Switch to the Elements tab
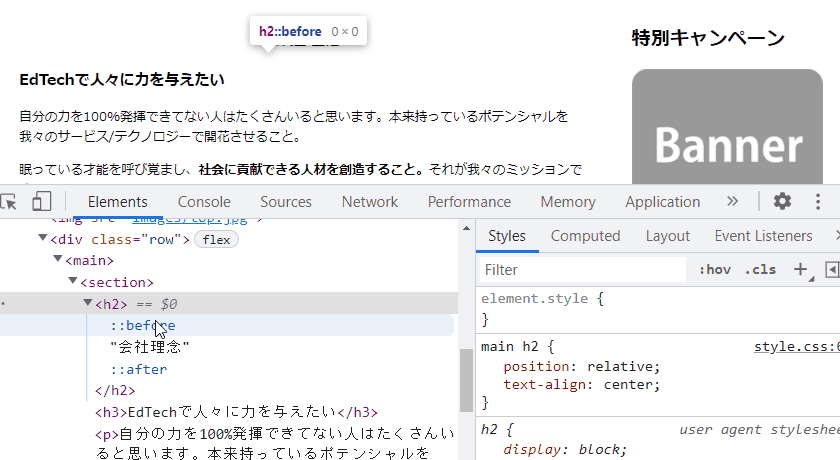 (117, 202)
